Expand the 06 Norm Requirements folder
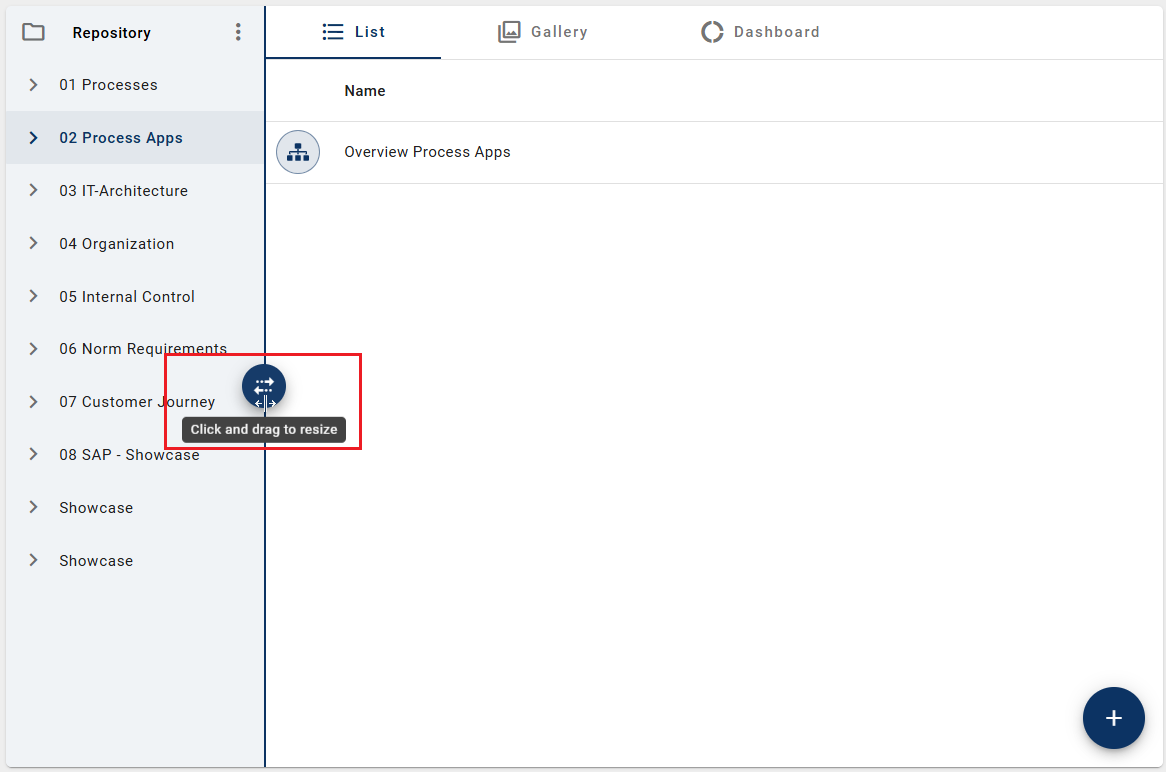 33,349
